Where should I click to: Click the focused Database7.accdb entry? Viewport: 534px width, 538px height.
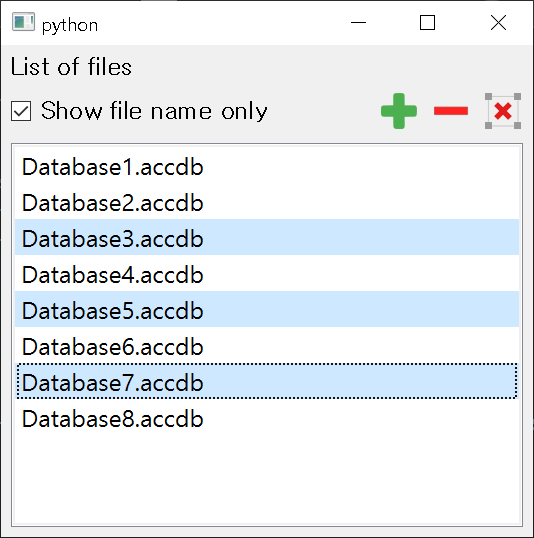(x=267, y=382)
